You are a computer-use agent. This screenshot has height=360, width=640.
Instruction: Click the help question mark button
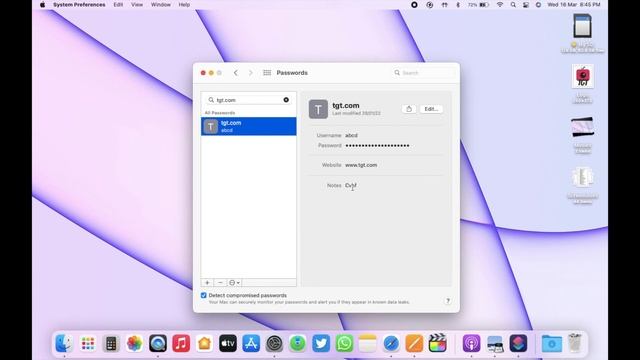[x=448, y=301]
